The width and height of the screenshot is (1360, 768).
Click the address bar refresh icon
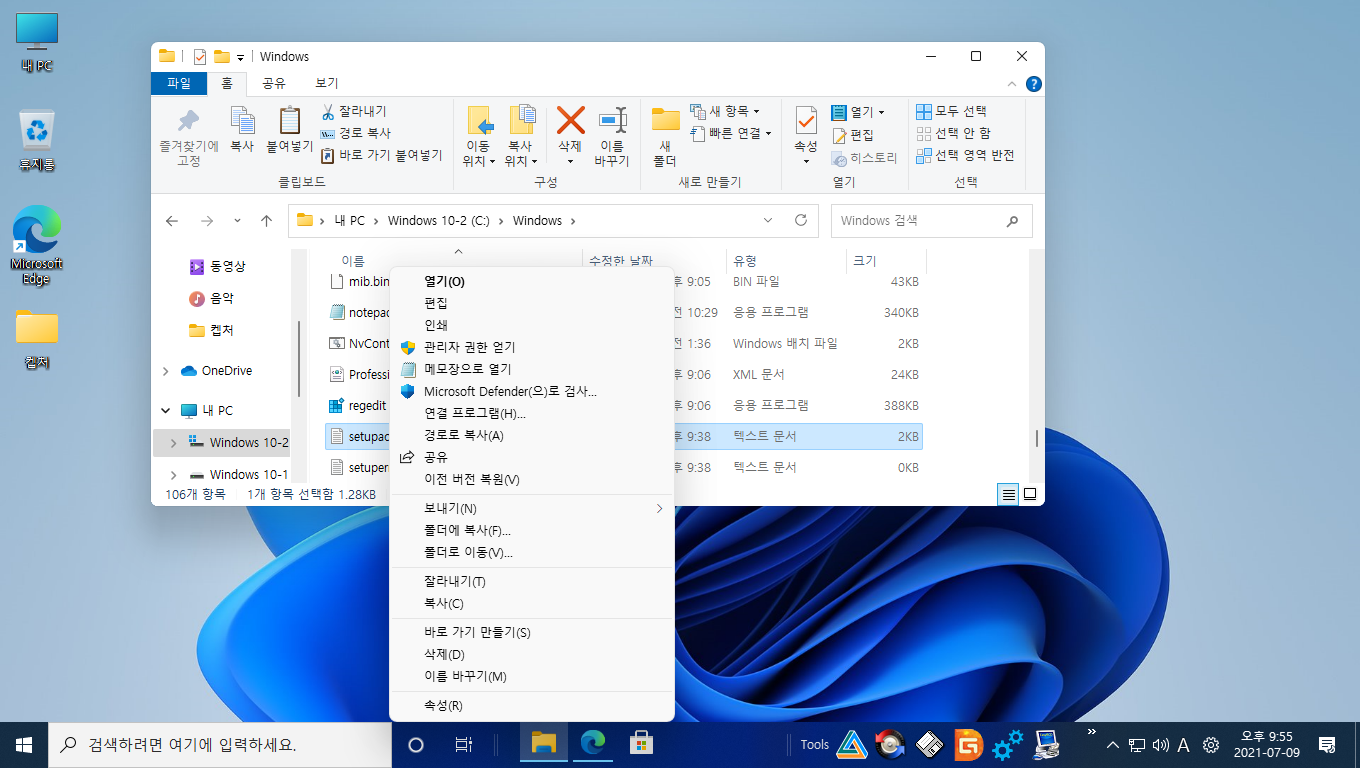click(x=800, y=220)
